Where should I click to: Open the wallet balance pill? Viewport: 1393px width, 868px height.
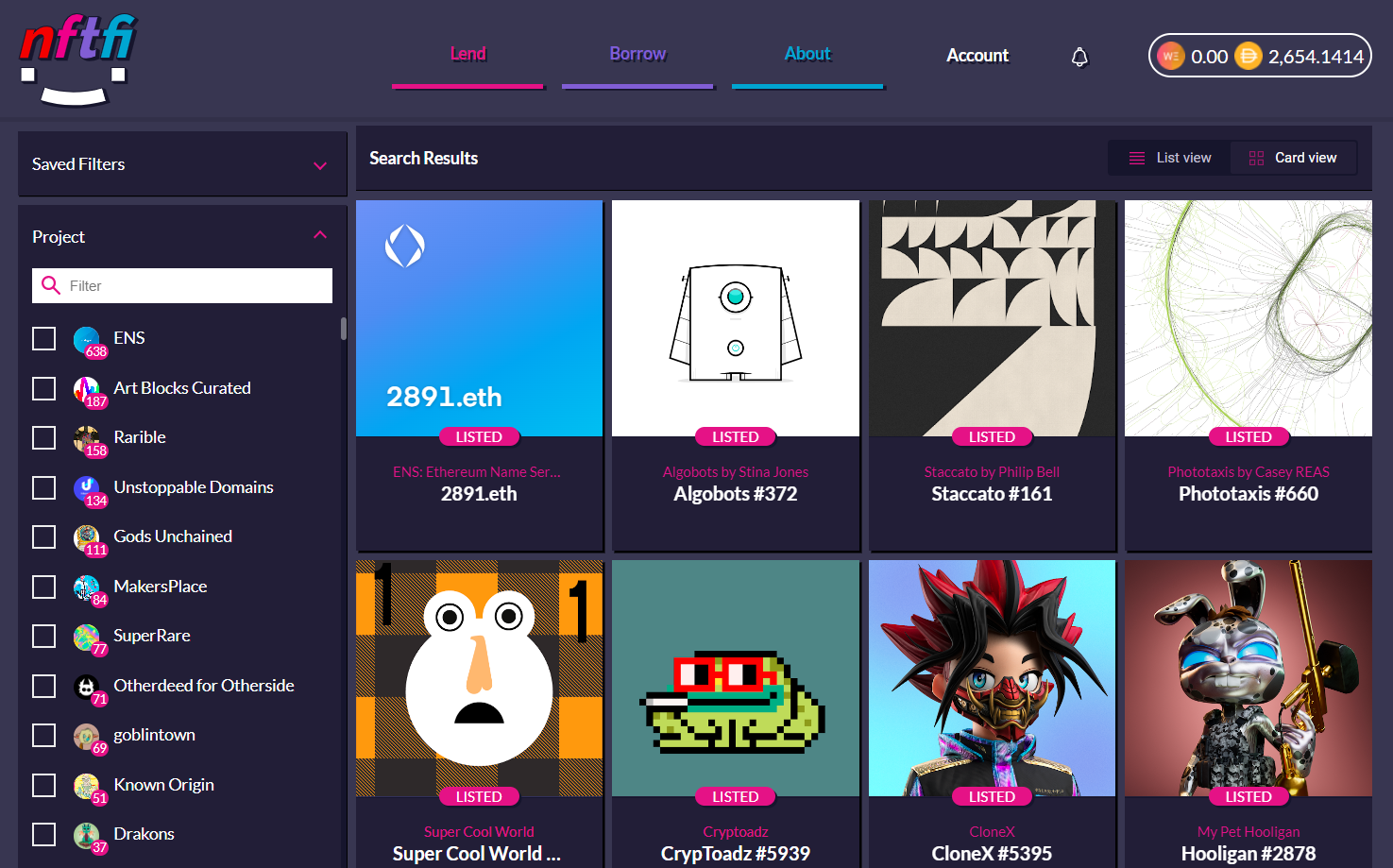click(1260, 56)
